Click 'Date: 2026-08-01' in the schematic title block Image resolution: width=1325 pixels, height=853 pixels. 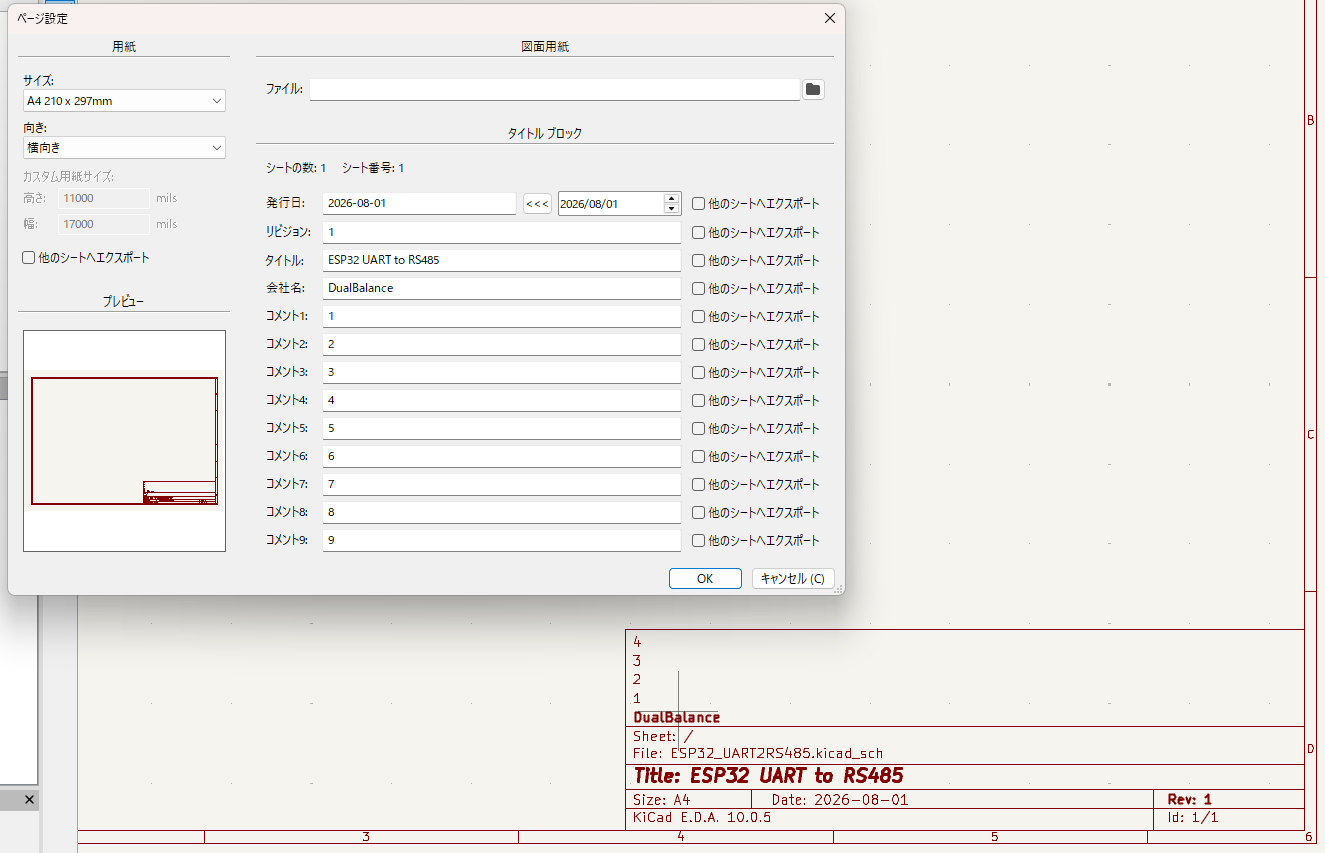pos(840,800)
